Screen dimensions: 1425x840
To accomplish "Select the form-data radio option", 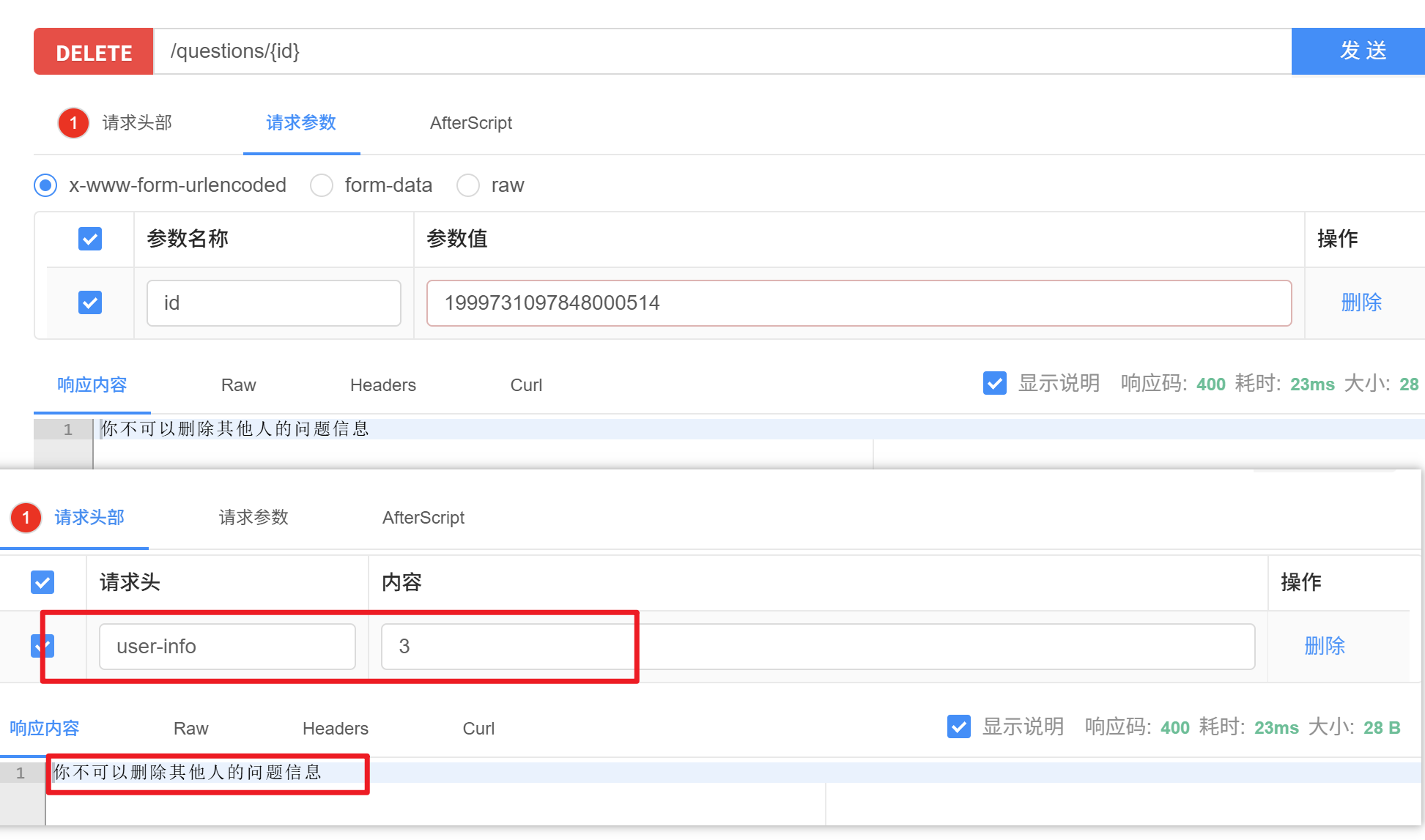I will (322, 185).
